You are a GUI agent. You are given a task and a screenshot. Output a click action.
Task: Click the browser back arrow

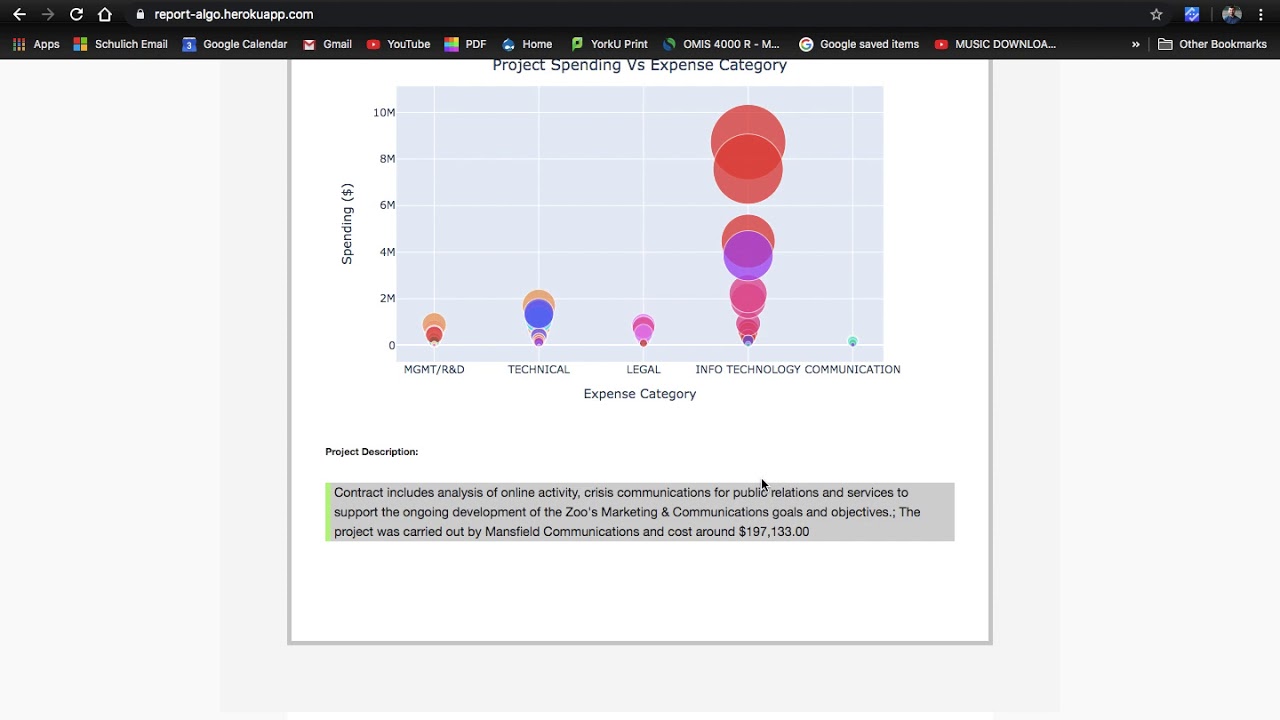tap(19, 14)
